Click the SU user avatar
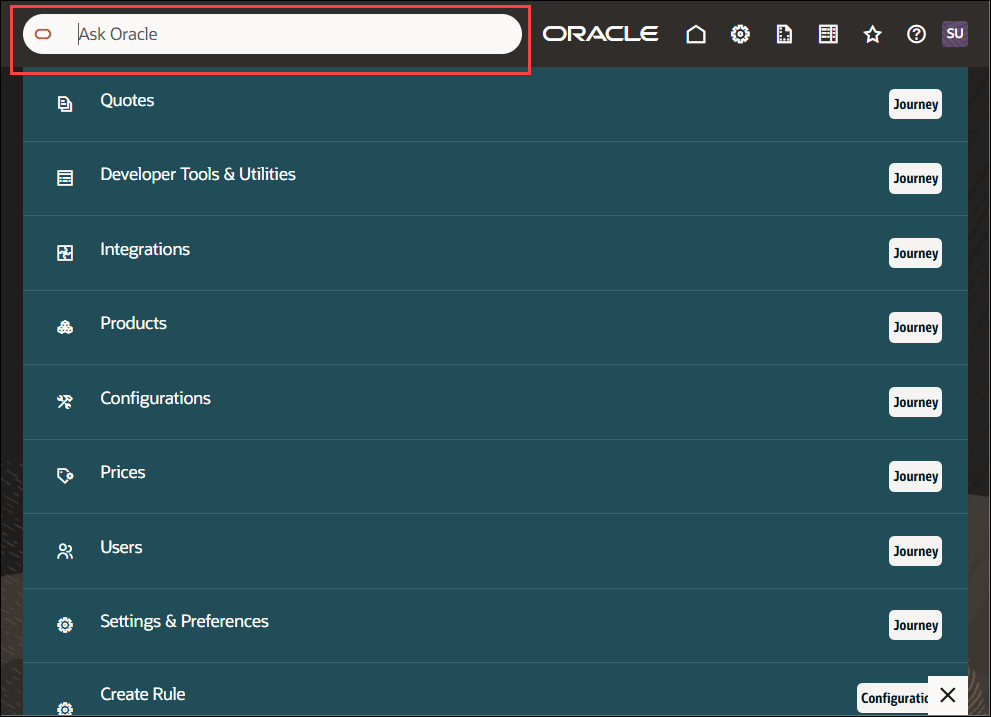The image size is (991, 717). pyautogui.click(x=955, y=33)
